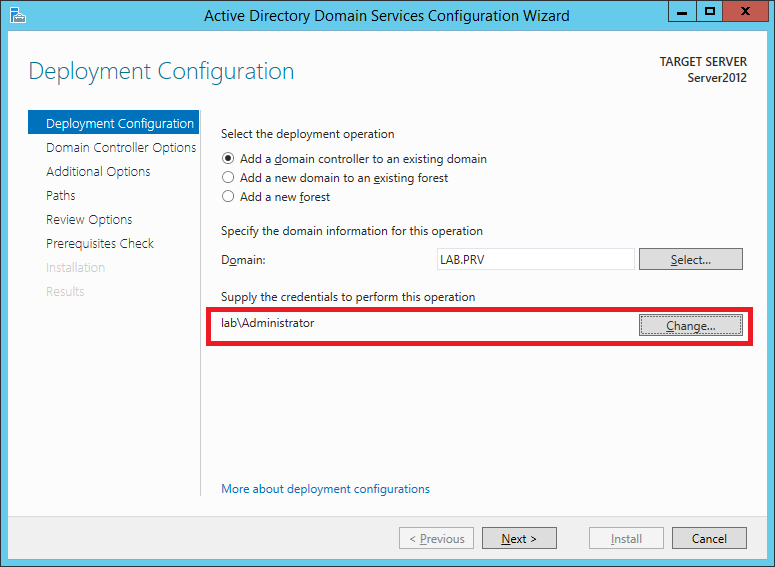Screen dimensions: 775x567
Task: Maximize the configuration wizard window
Action: tap(710, 11)
